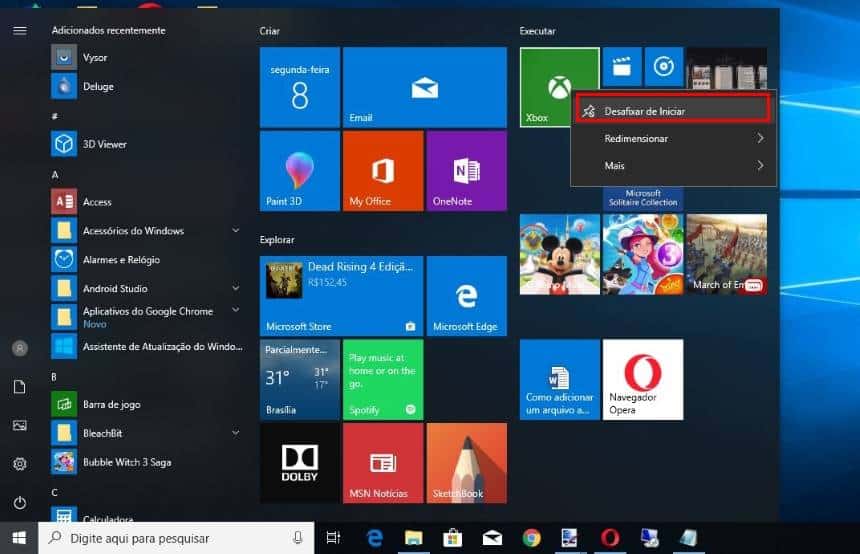Open the March of Empires tile
This screenshot has width=860, height=554.
point(727,255)
